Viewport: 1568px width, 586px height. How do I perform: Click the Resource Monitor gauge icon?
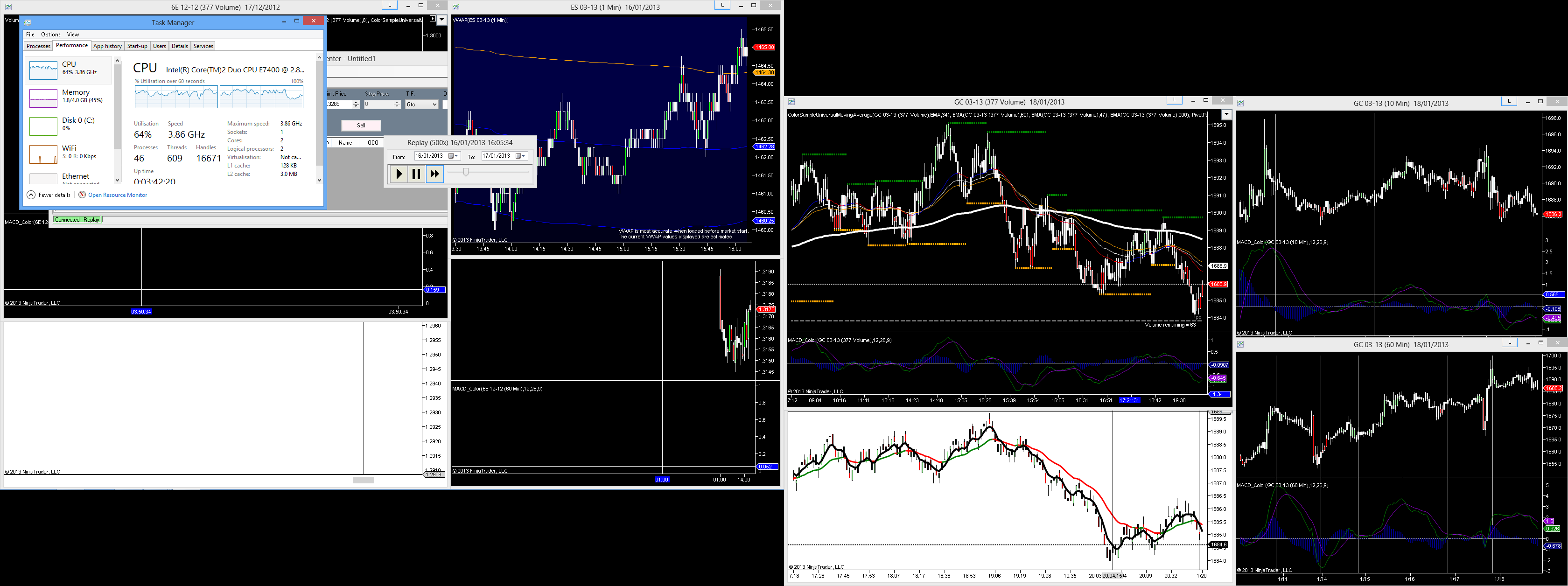click(82, 195)
